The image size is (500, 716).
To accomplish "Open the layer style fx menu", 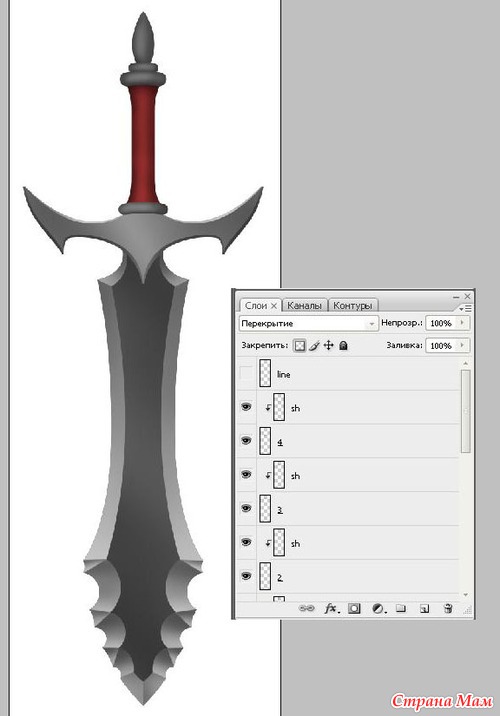I will coord(331,608).
